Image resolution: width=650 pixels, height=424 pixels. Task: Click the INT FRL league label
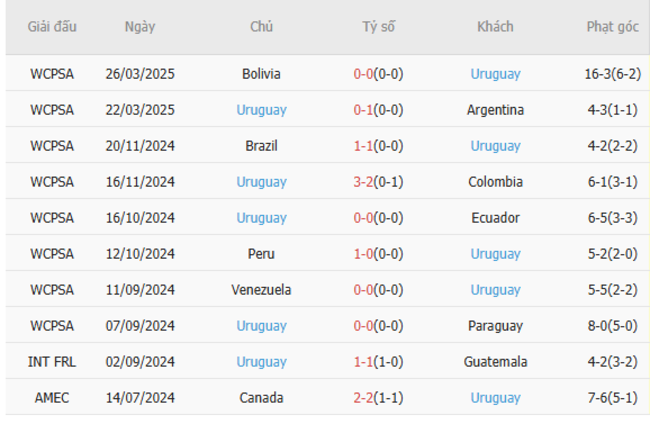(52, 362)
